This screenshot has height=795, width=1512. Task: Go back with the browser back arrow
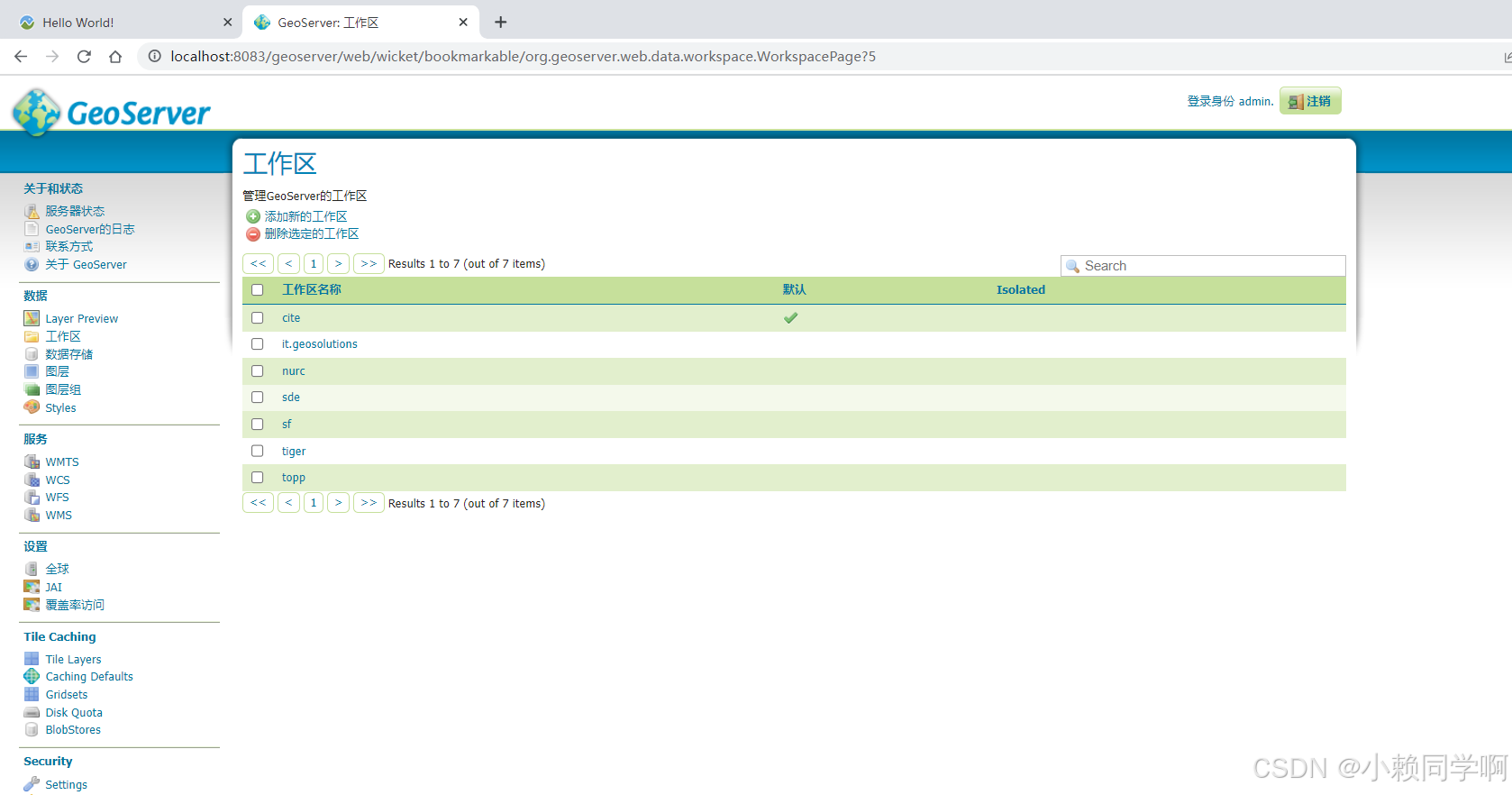(21, 56)
